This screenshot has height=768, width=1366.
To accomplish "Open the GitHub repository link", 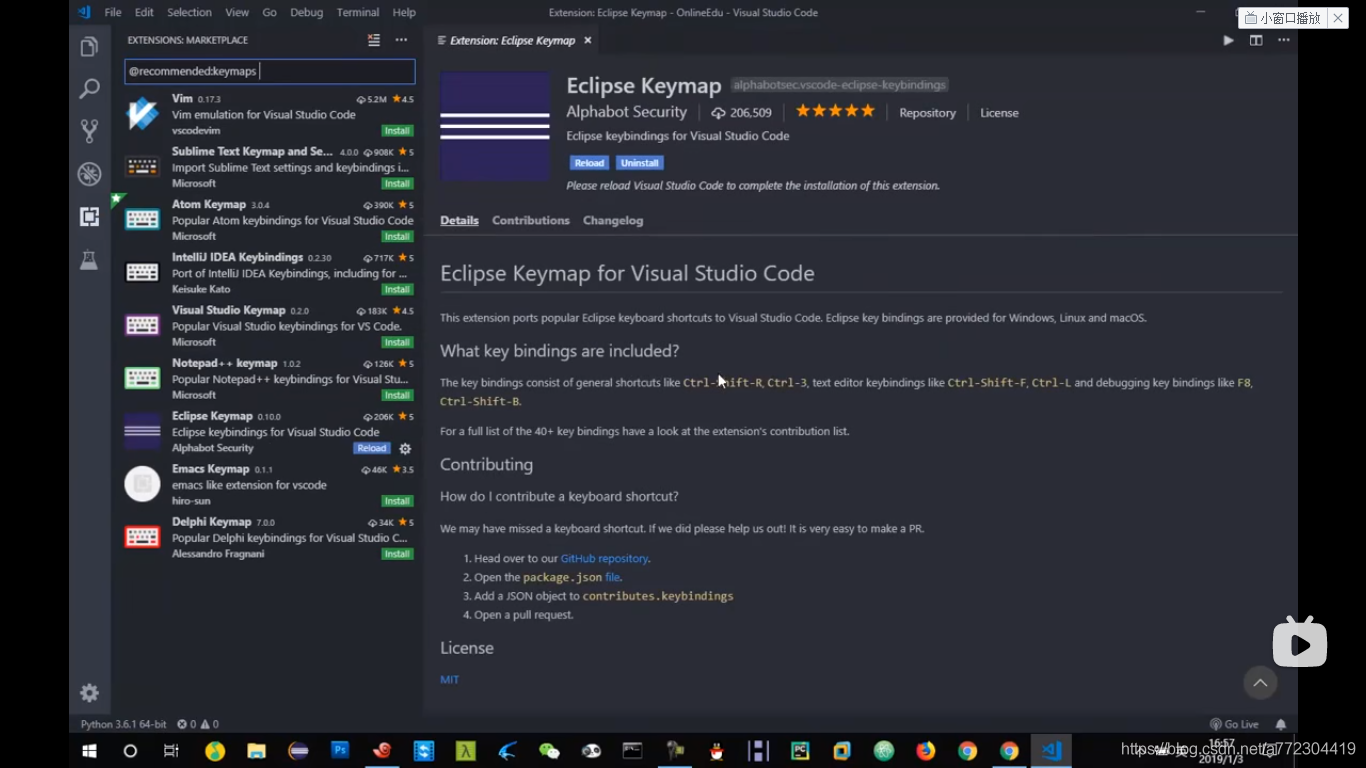I will pos(604,559).
